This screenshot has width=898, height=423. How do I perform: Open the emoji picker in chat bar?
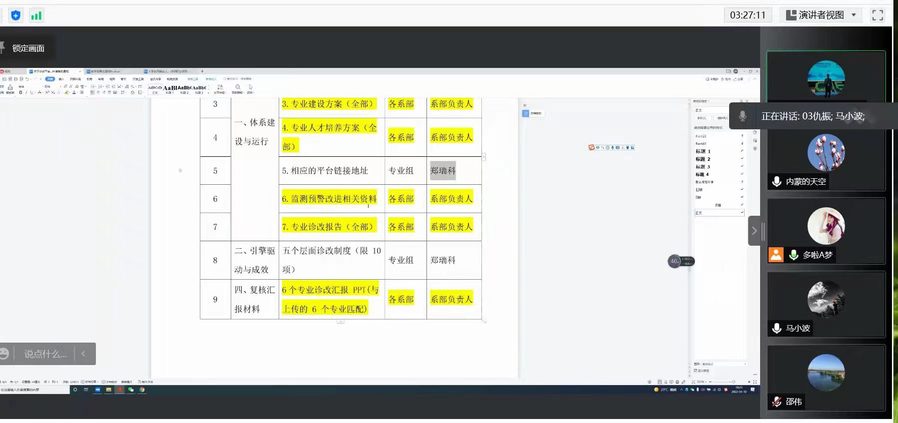(6, 353)
